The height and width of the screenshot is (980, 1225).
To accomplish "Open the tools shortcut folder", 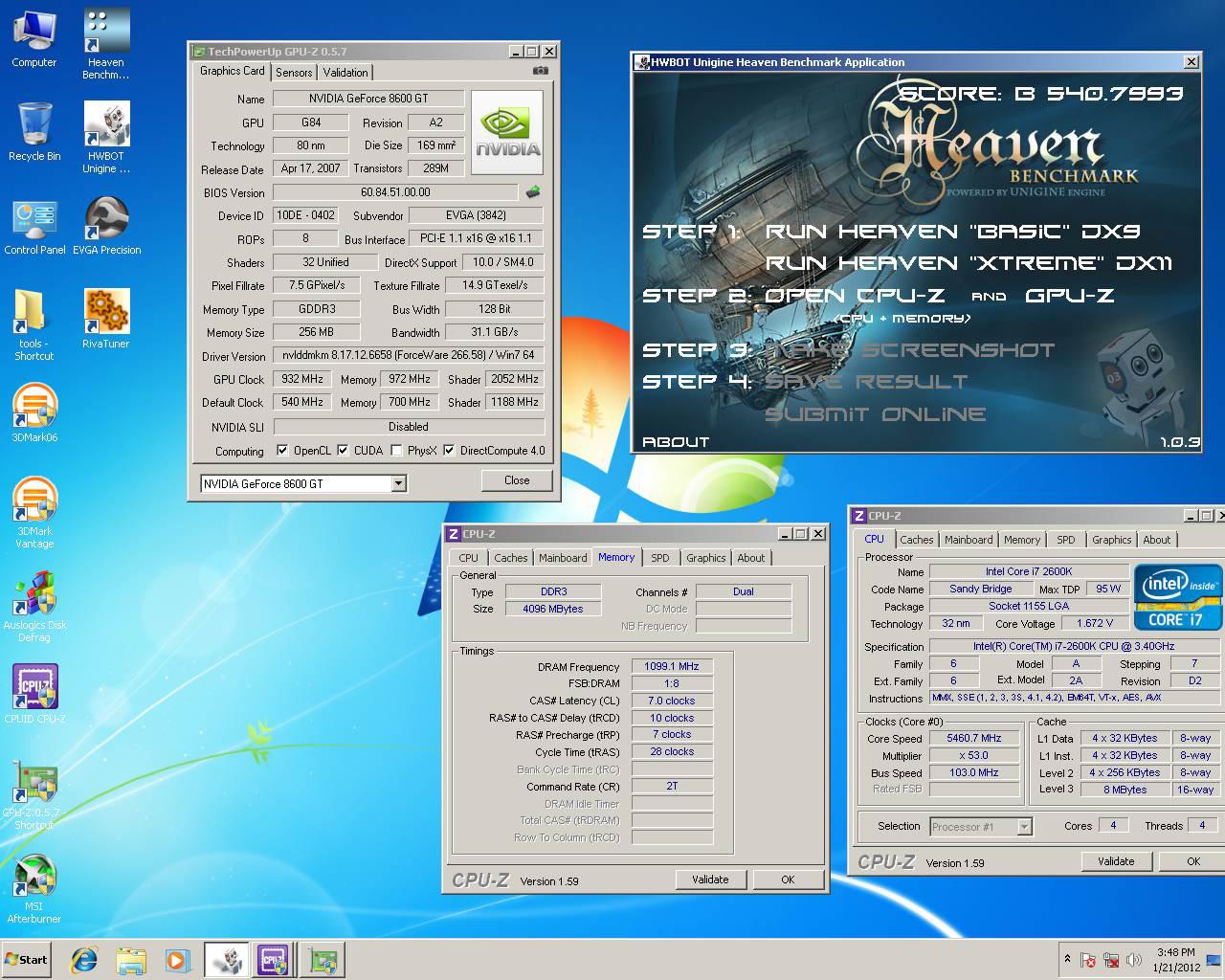I will coord(34,325).
